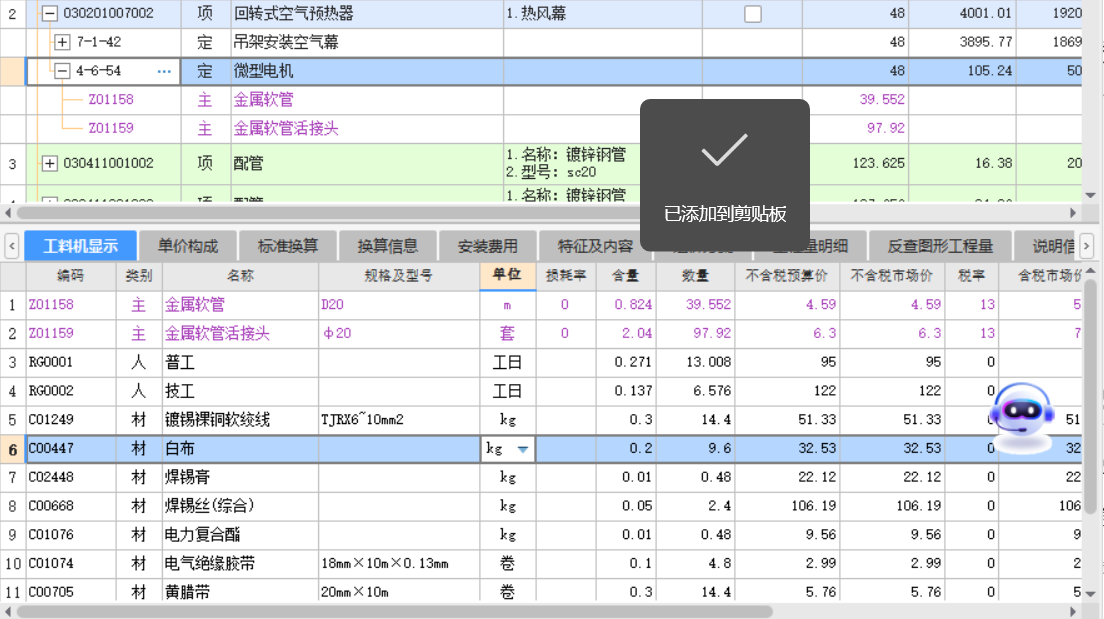Sort by the 编码 column header
Screen dimensions: 1104x619
tap(70, 276)
